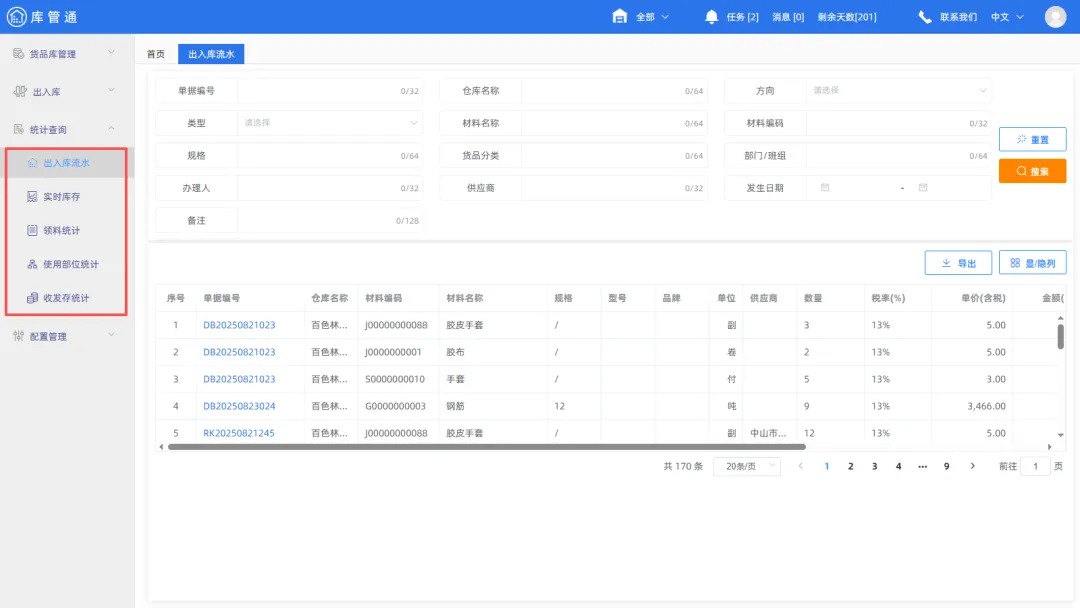This screenshot has height=608, width=1080.
Task: Open the 方向 dropdown
Action: [898, 91]
